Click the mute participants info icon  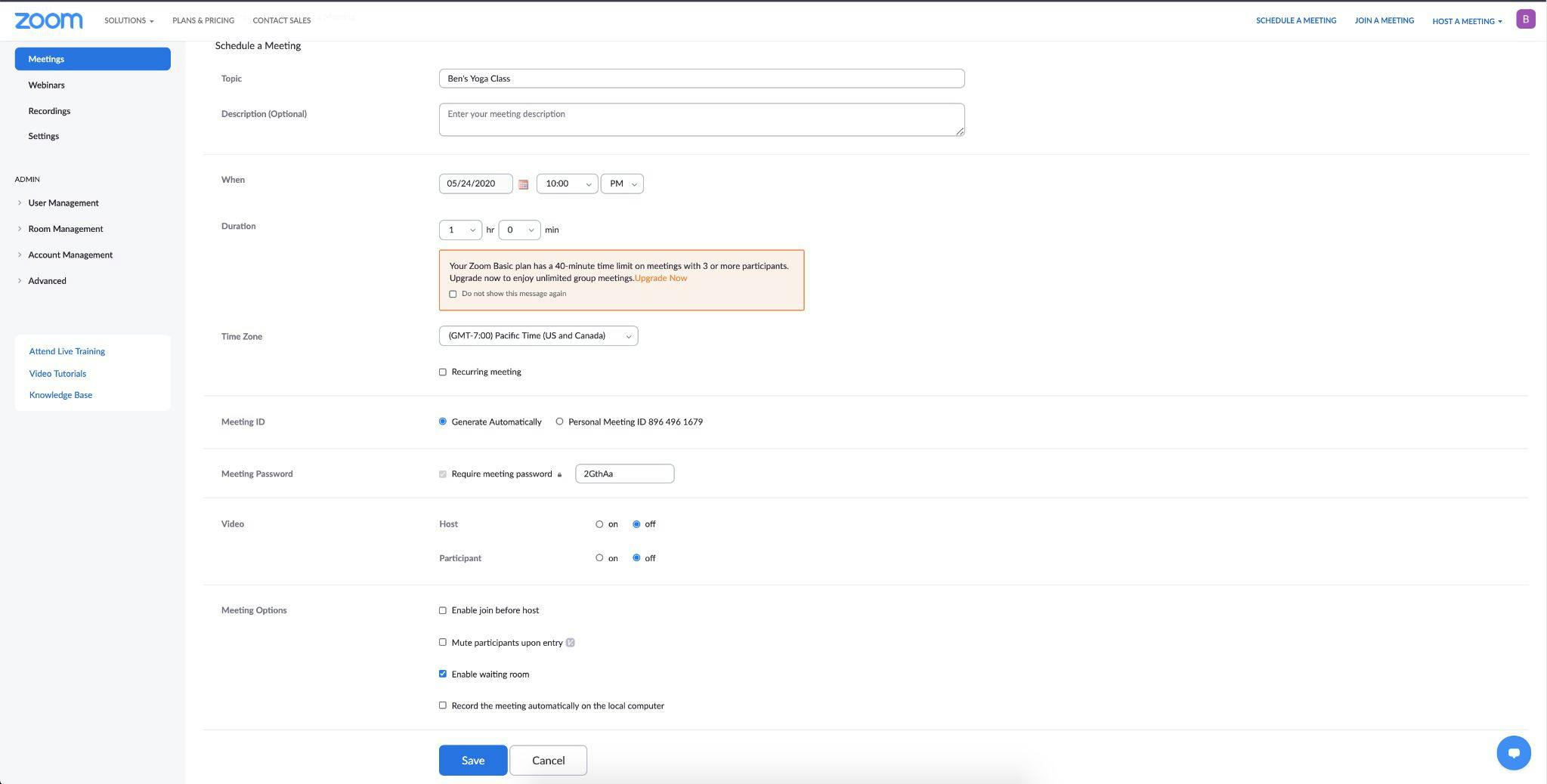pyautogui.click(x=571, y=643)
